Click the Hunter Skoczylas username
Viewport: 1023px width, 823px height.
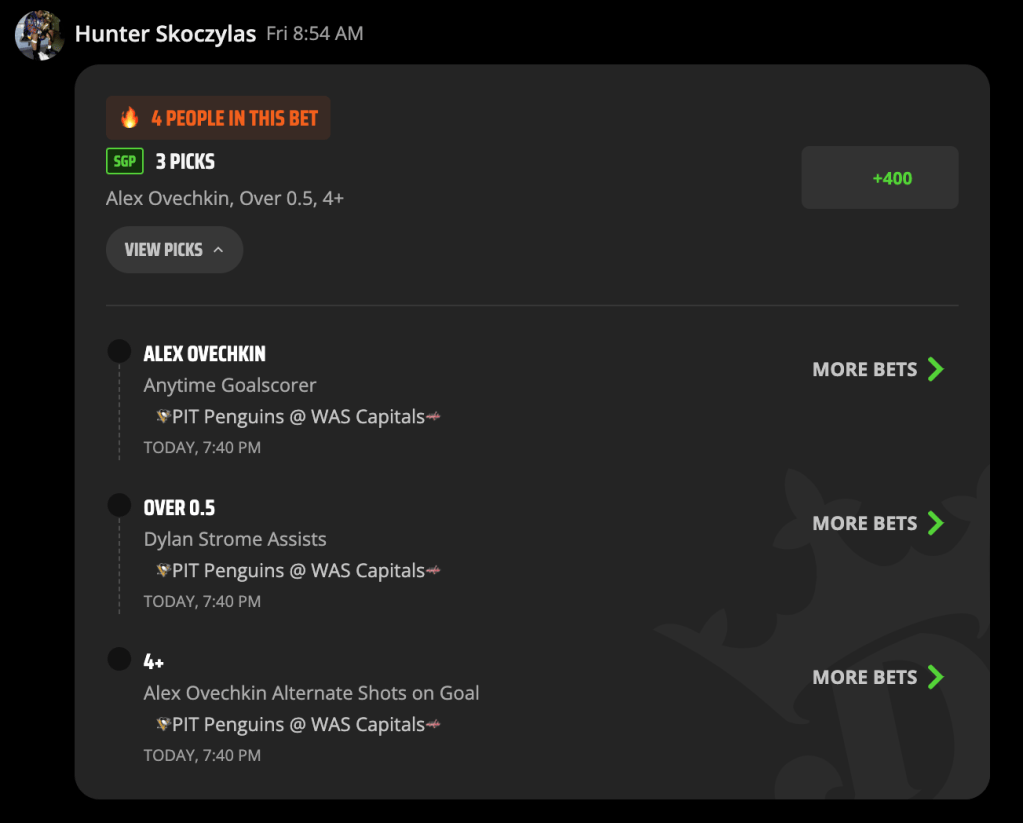click(165, 33)
